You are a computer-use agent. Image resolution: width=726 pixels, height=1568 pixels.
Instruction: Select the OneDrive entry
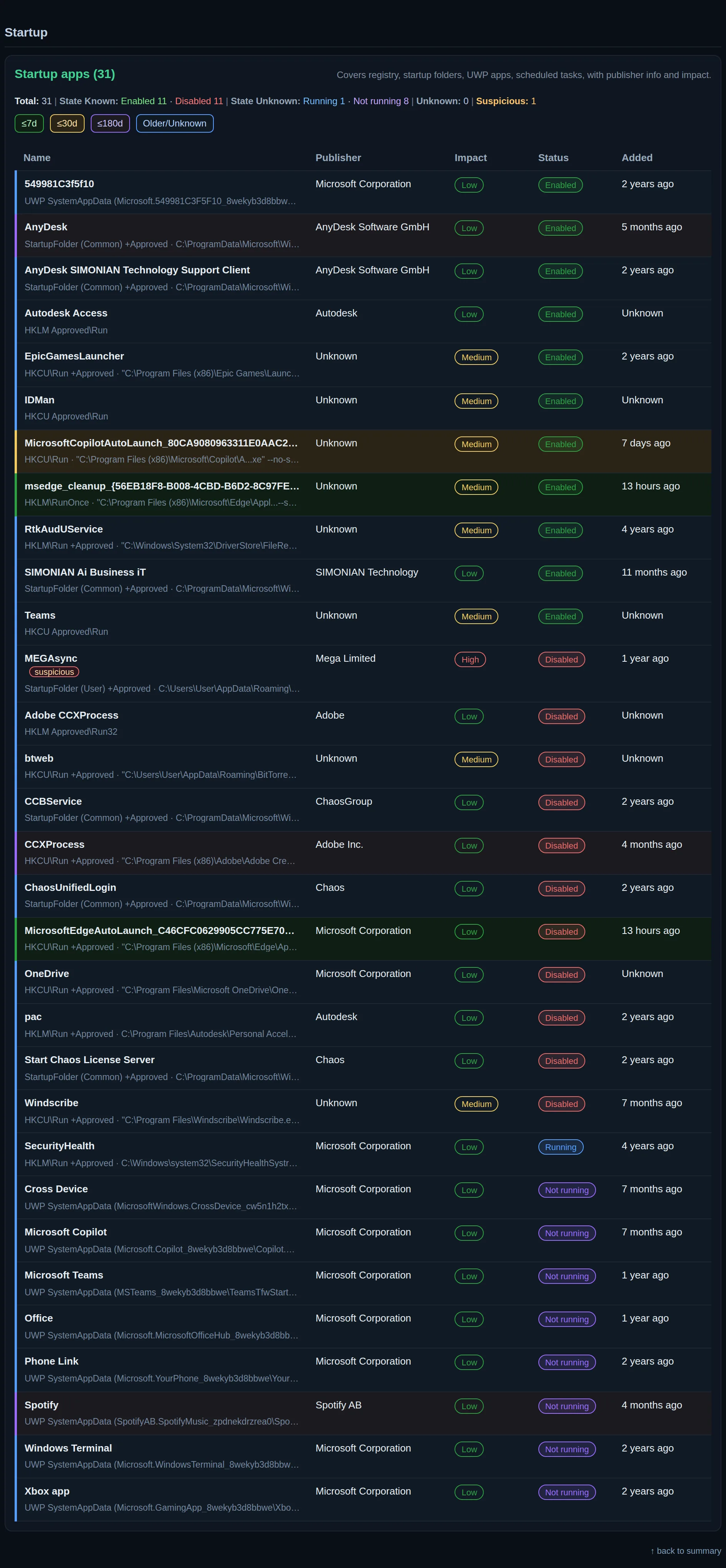(x=47, y=974)
